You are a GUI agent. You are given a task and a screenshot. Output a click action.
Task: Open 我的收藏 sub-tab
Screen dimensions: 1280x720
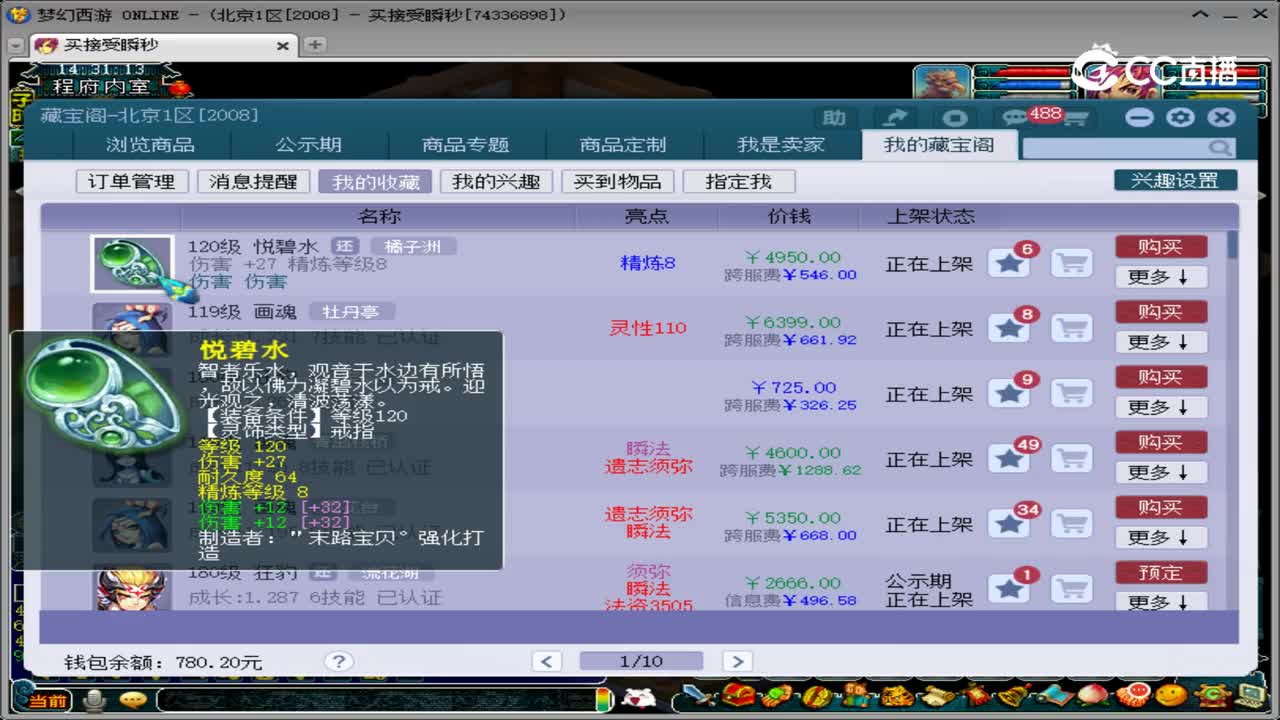tap(375, 182)
